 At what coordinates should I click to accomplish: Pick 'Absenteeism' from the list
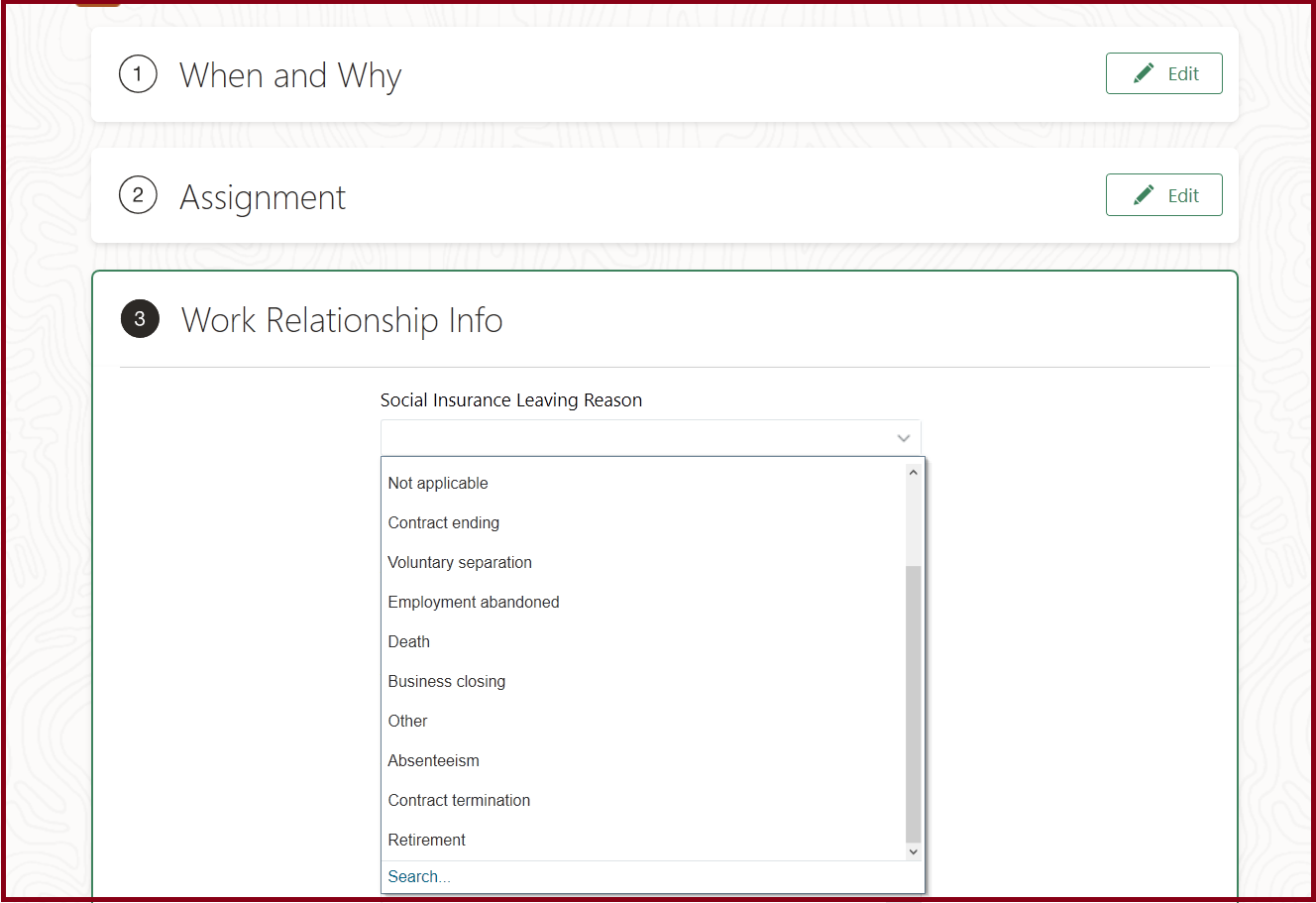pyautogui.click(x=434, y=761)
